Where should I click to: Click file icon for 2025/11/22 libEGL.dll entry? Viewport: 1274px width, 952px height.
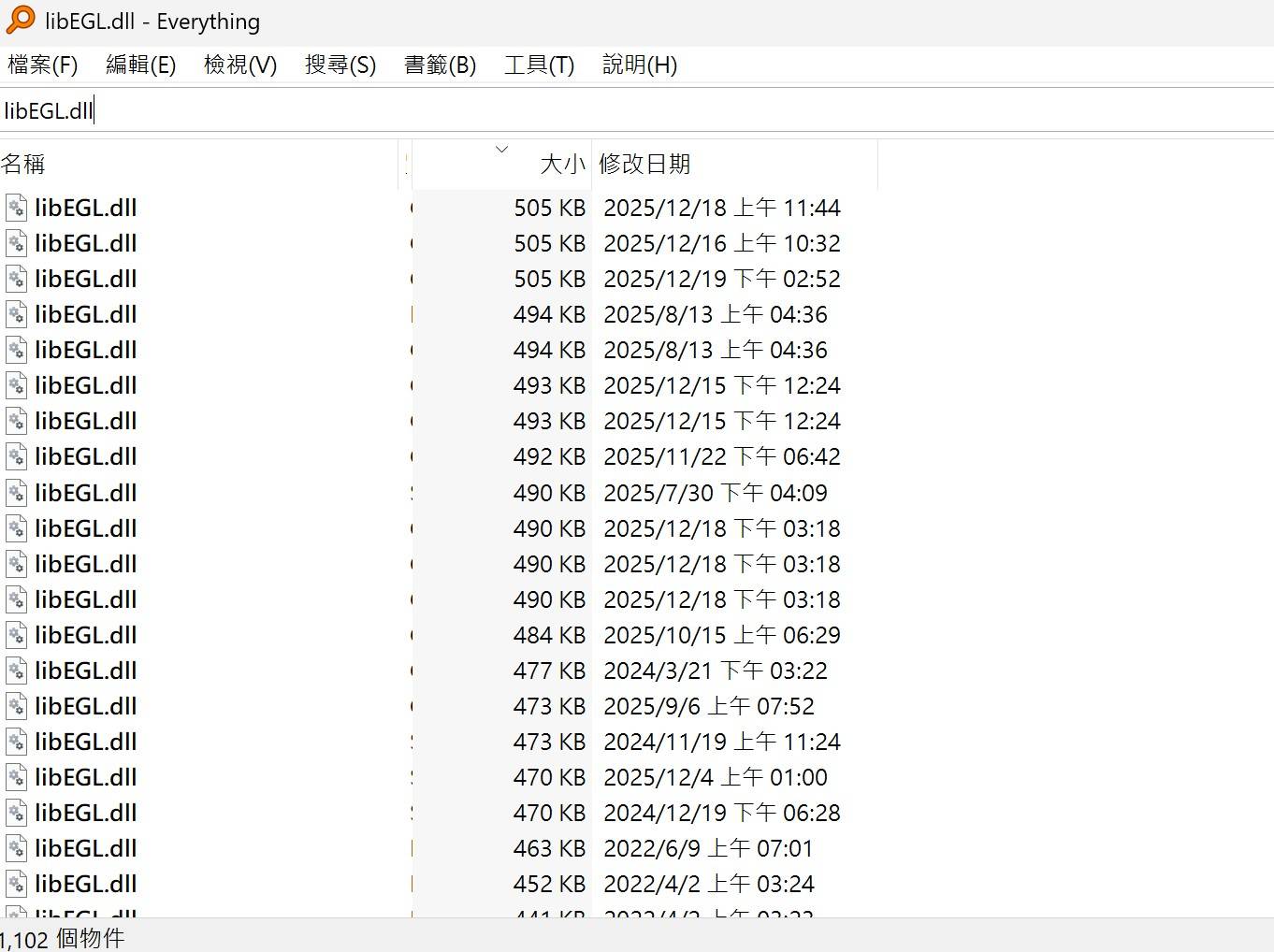click(x=16, y=456)
